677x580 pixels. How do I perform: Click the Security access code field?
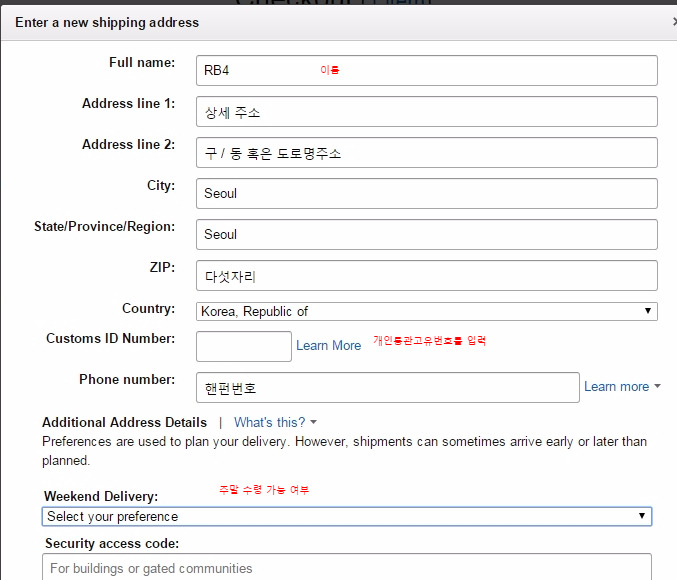(347, 567)
